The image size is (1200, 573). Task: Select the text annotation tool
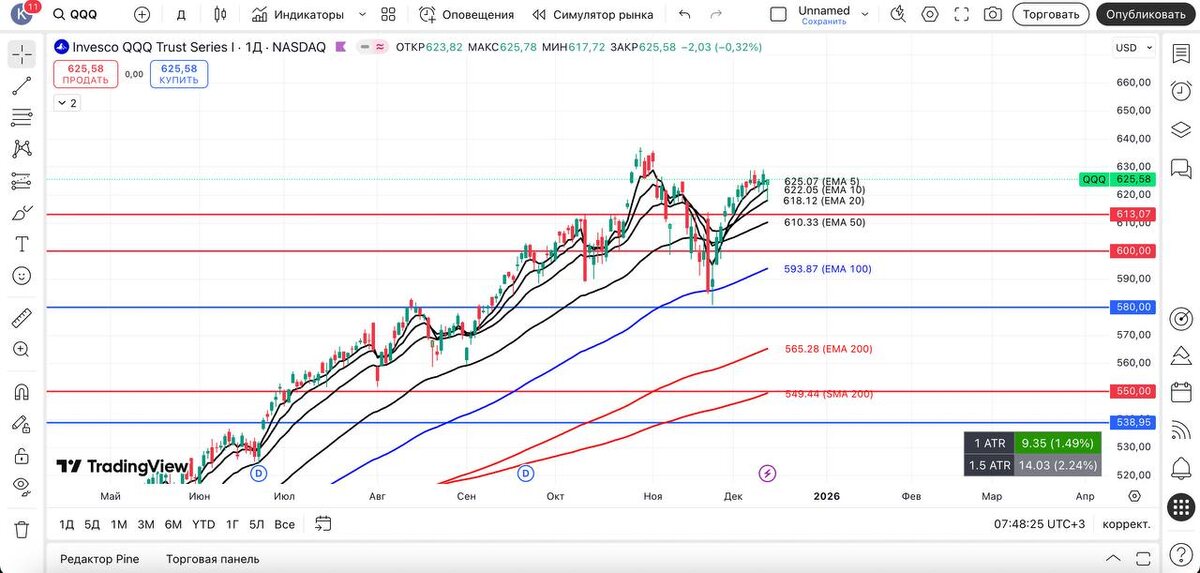22,244
